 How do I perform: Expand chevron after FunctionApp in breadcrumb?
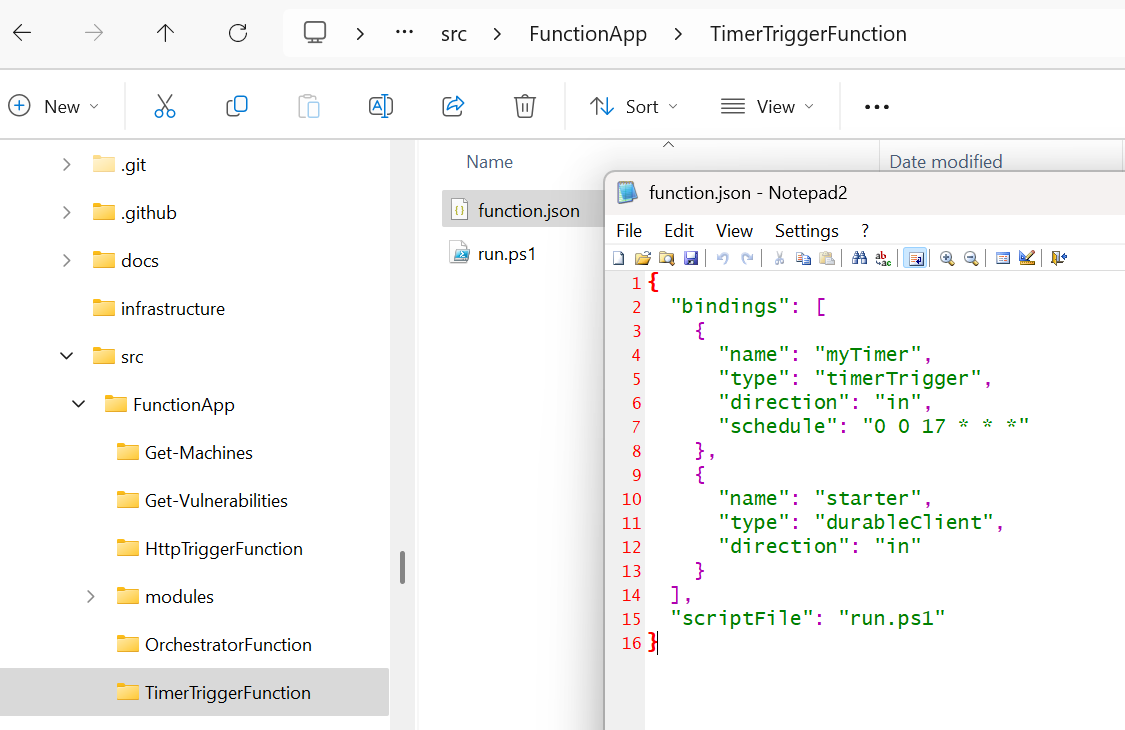click(x=678, y=34)
